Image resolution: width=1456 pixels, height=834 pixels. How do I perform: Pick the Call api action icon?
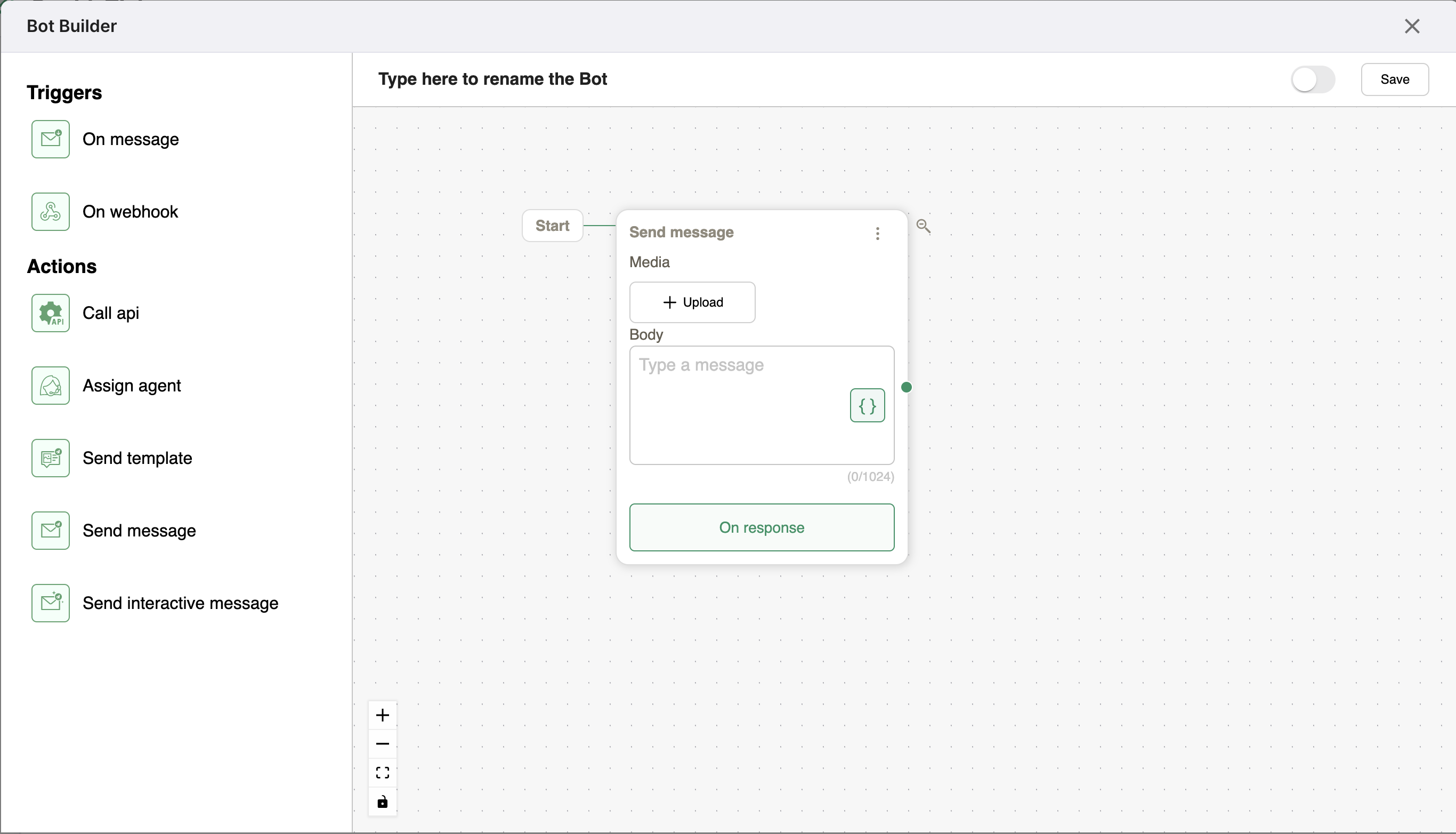51,314
